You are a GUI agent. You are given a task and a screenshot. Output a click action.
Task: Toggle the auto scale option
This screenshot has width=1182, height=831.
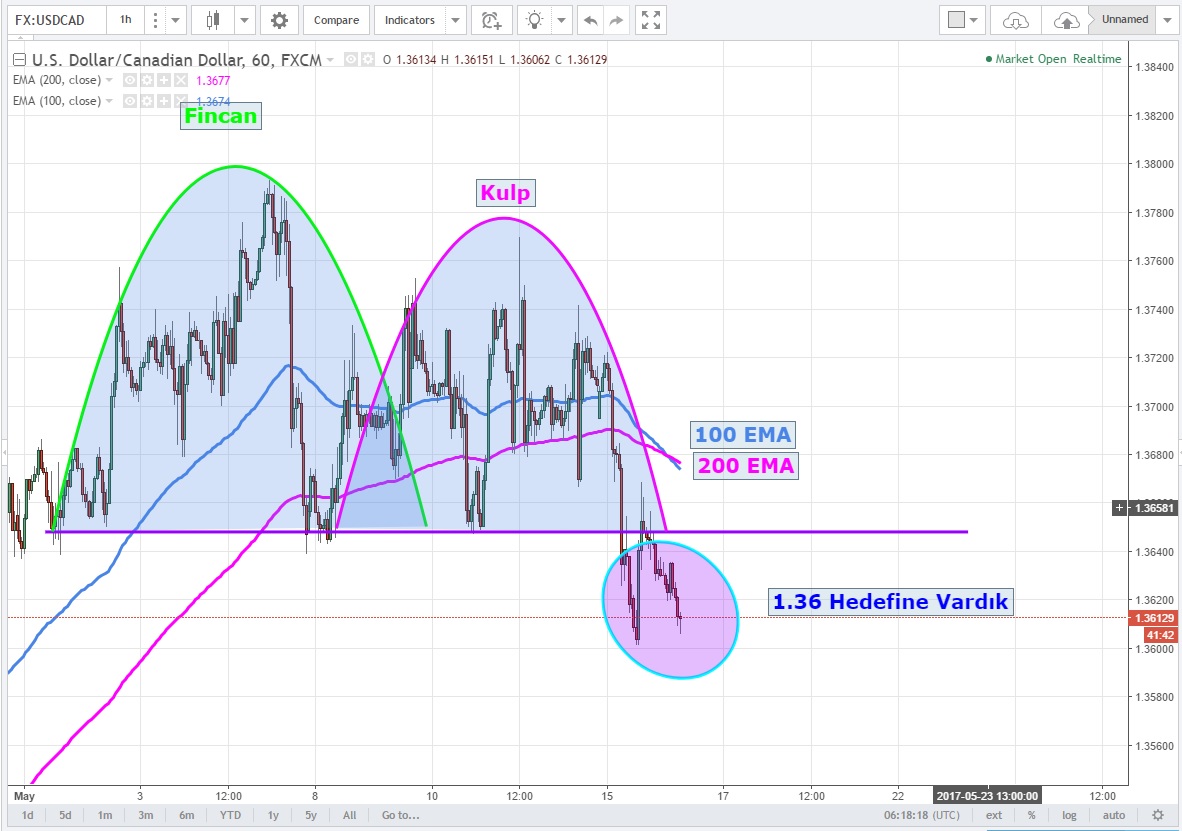click(1115, 815)
